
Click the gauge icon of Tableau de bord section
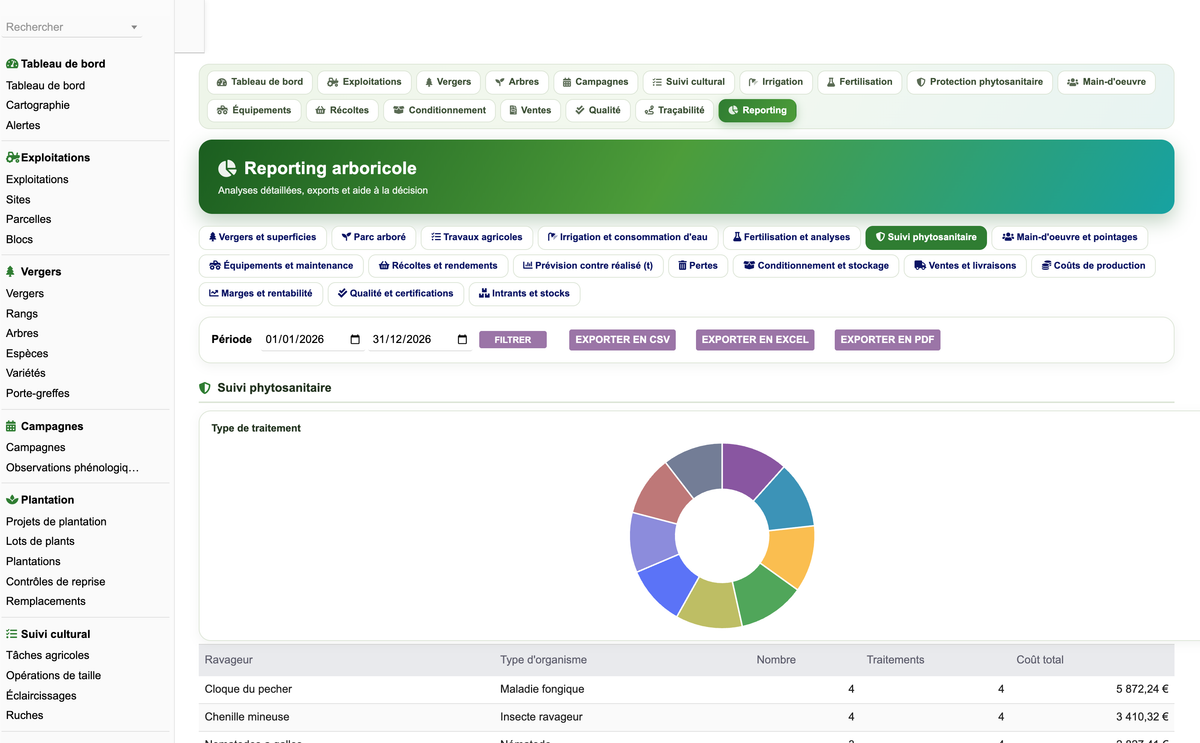tap(12, 64)
